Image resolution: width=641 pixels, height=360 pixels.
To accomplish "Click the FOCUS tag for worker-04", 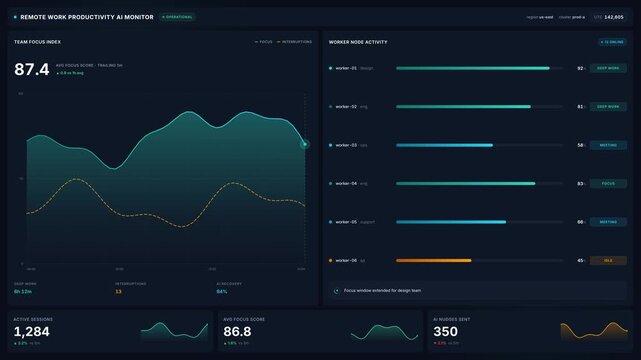I will pos(608,183).
